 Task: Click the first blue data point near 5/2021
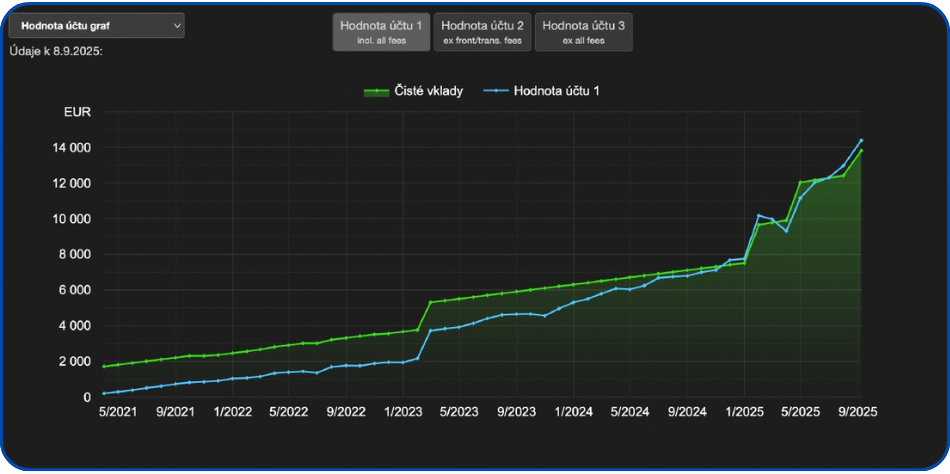104,393
